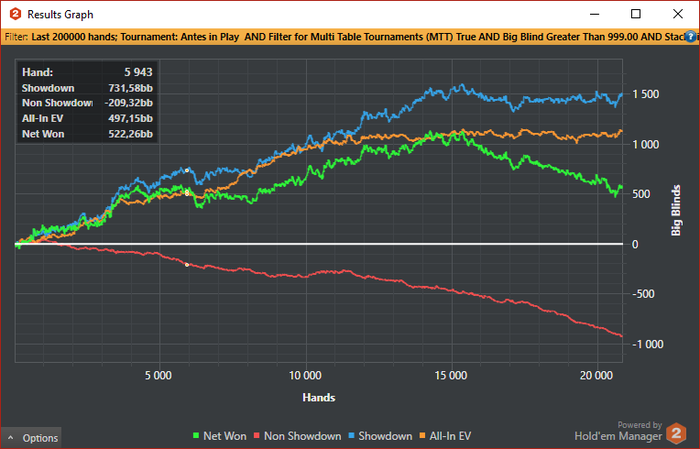Click the Big Blinds y-axis title
The width and height of the screenshot is (700, 449).
pyautogui.click(x=676, y=210)
